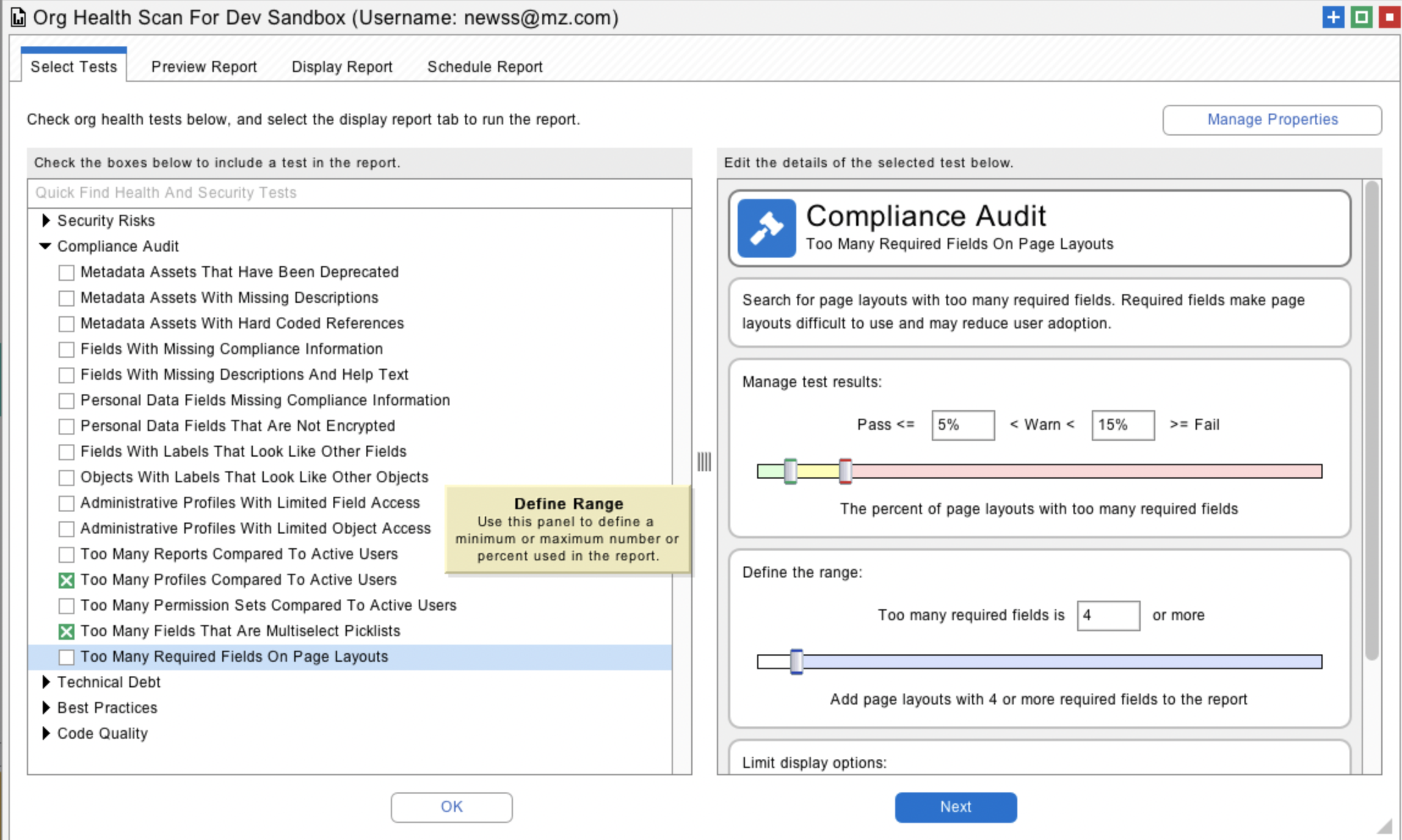Viewport: 1402px width, 840px height.
Task: Click the vertical split pane divider handle
Action: [x=704, y=462]
